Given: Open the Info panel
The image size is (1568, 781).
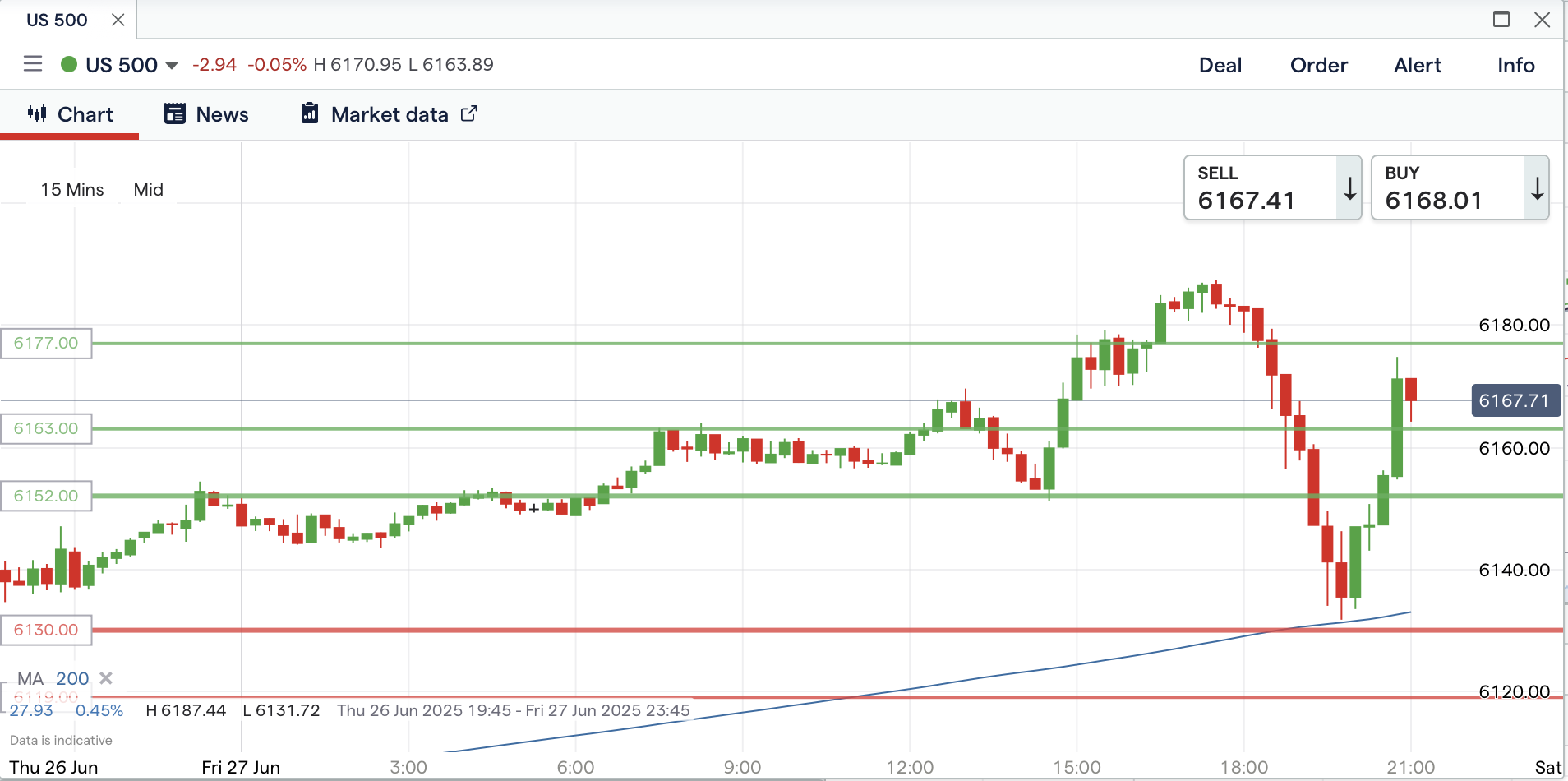Looking at the screenshot, I should point(1515,65).
